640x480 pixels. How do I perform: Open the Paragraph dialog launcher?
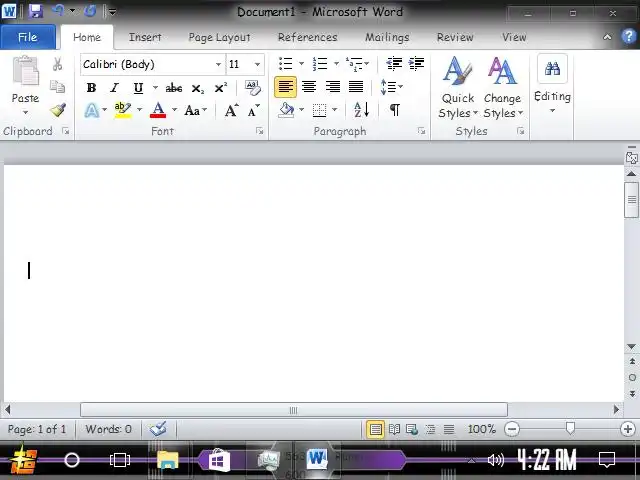pos(422,131)
